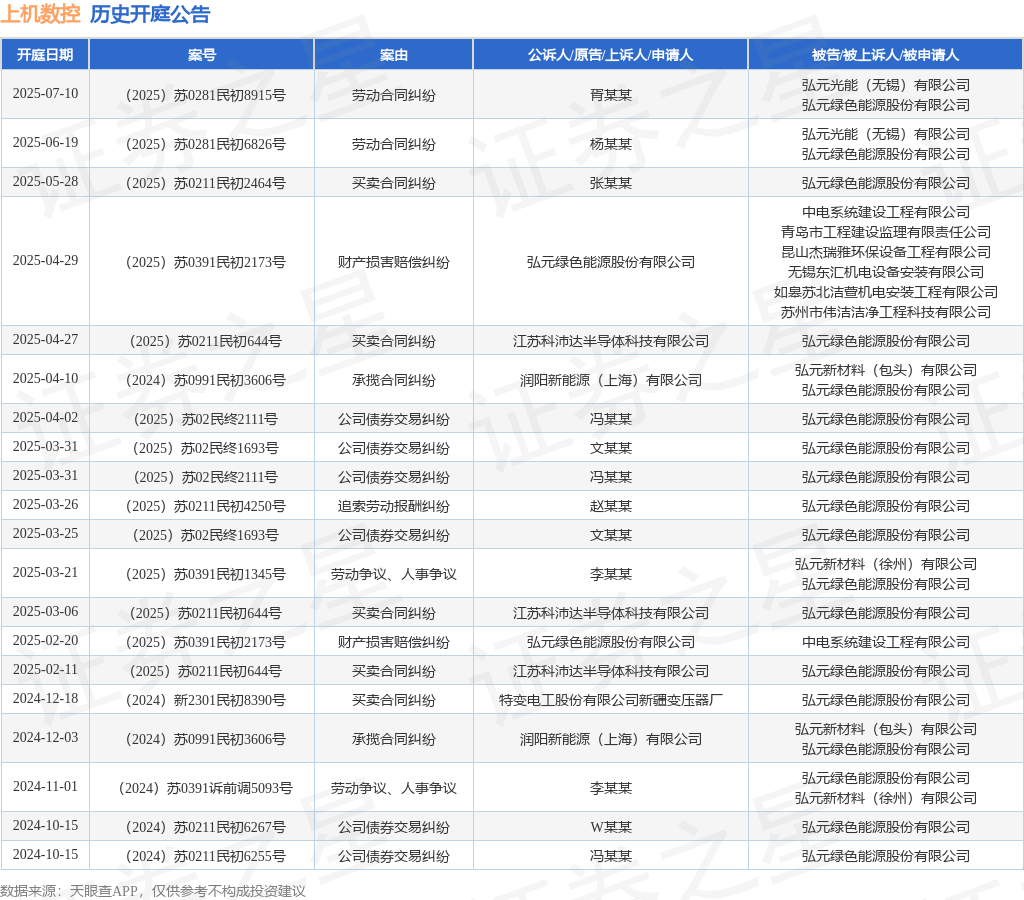Viewport: 1024px width, 900px height.
Task: Click 润阳新能源（上海）有限公司 in the 2025-04-10 row
Action: click(611, 380)
